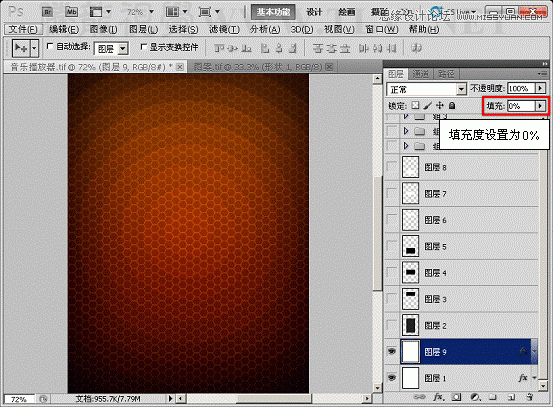Screen dimensions: 553x407
Task: Collapse the panel dock double arrows
Action: pos(545,63)
